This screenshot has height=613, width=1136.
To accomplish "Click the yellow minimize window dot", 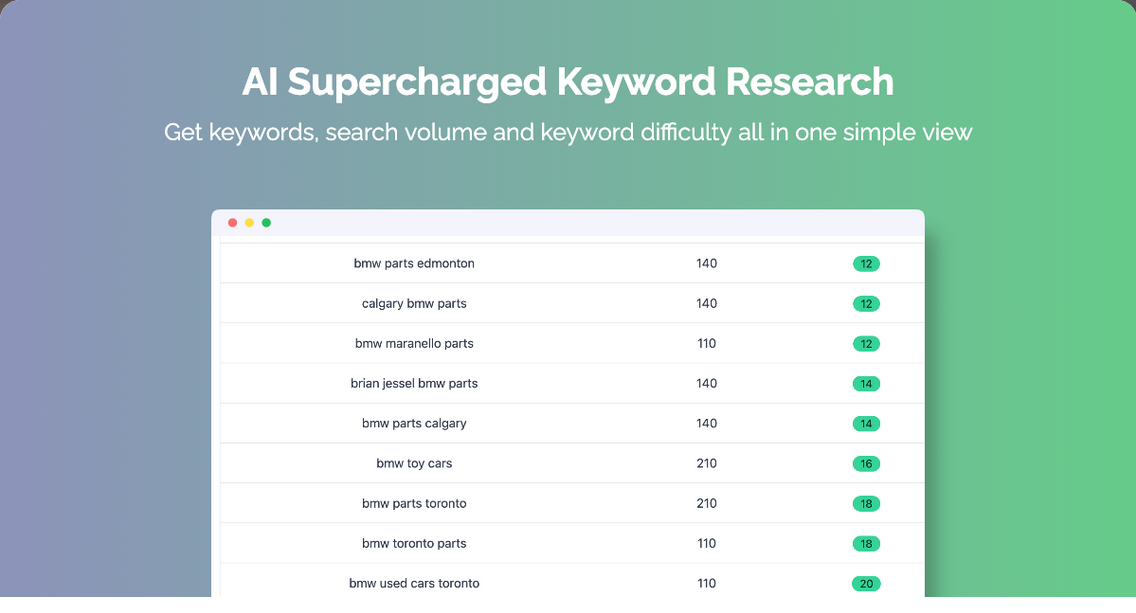I will coord(249,222).
